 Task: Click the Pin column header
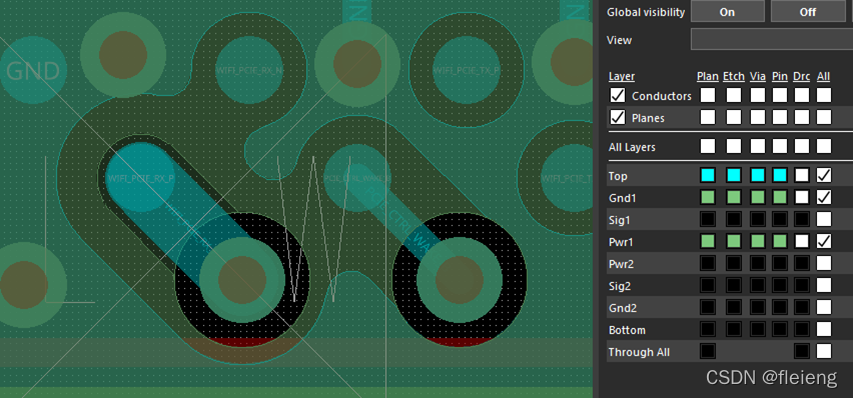tap(780, 77)
